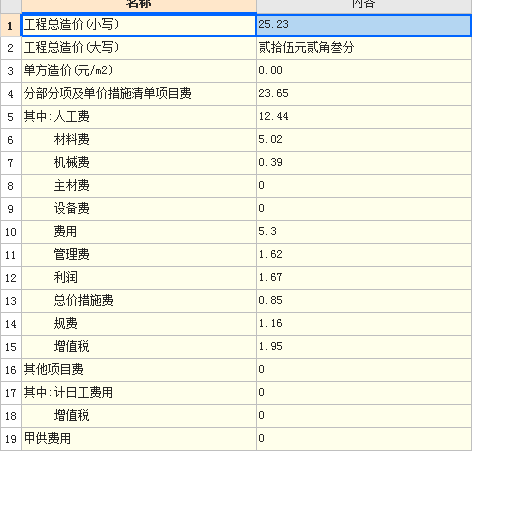Select the 材料费 value 5.02
The height and width of the screenshot is (520, 531).
coord(364,140)
